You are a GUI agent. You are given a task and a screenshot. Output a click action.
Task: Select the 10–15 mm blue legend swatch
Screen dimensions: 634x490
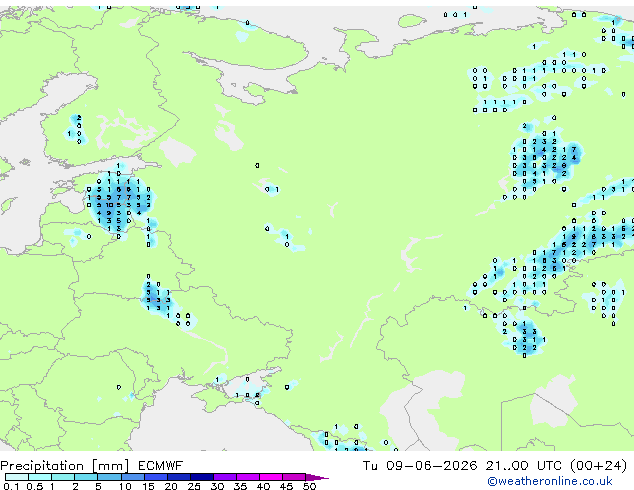[133, 477]
